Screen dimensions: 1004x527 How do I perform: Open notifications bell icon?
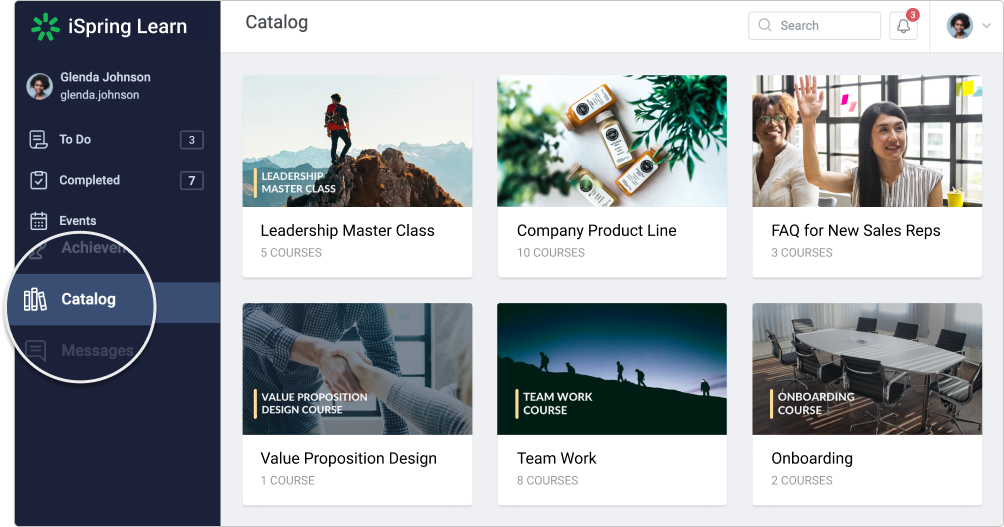point(903,26)
